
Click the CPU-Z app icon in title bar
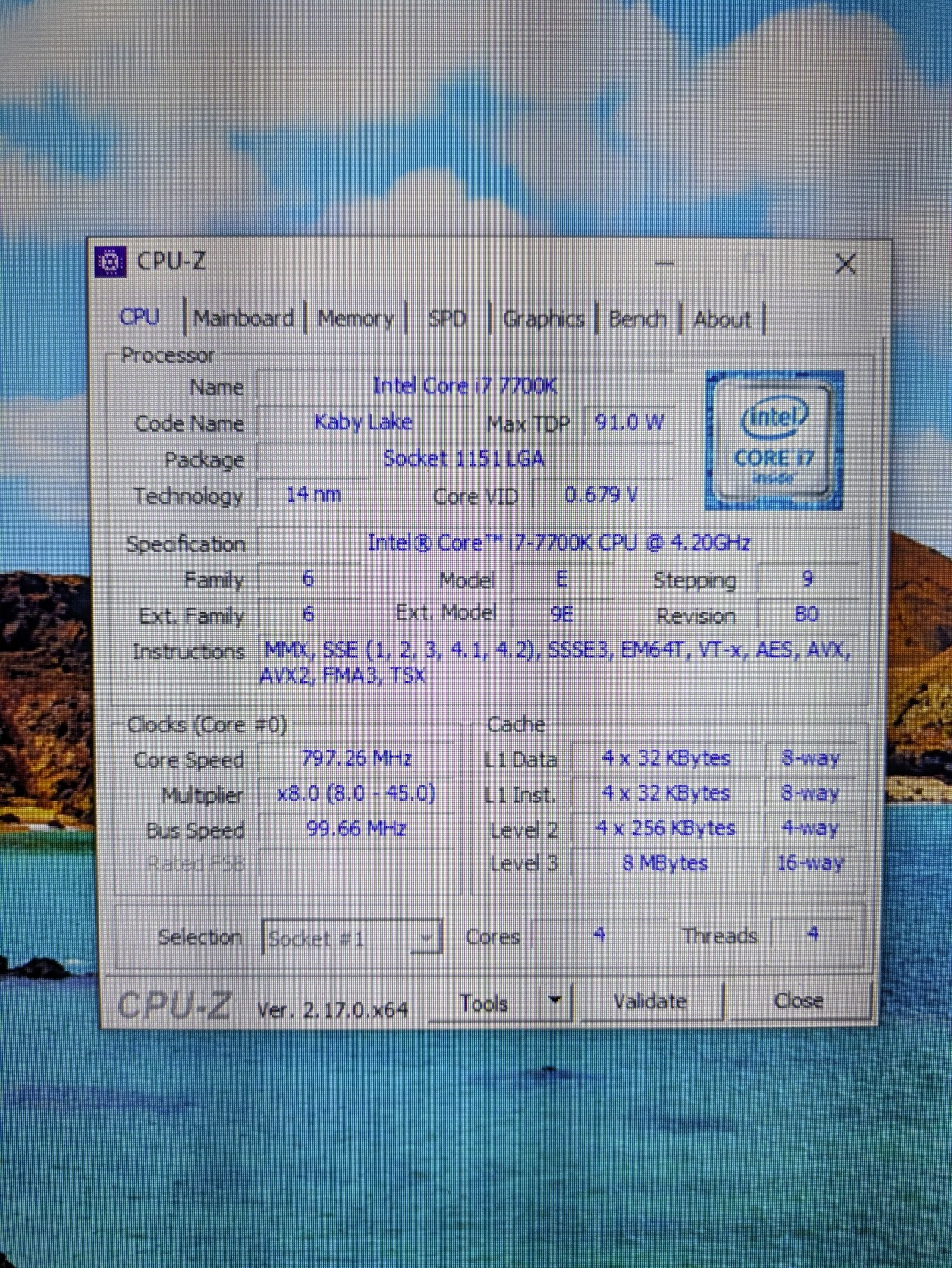click(111, 263)
